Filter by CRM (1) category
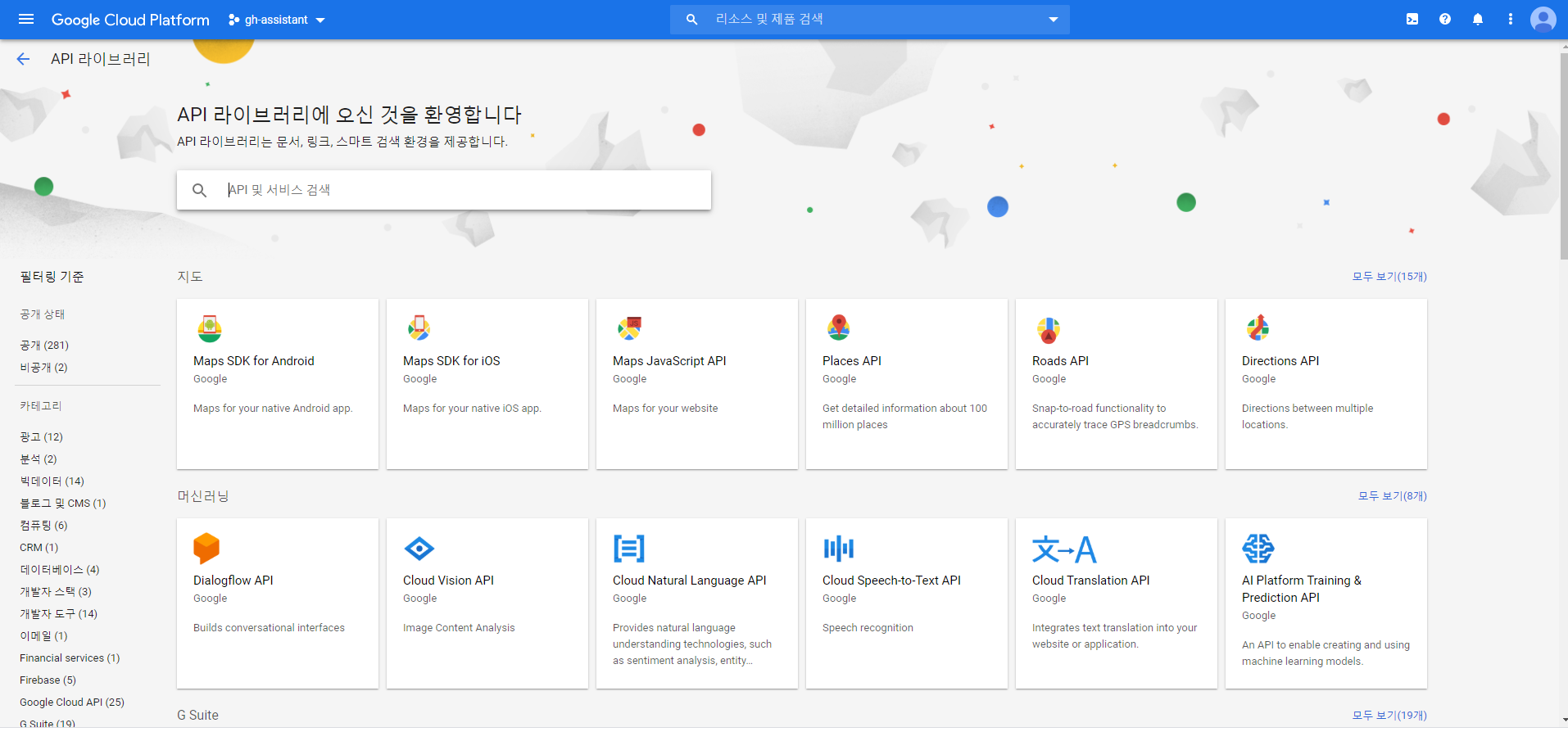This screenshot has width=1568, height=732. click(39, 548)
